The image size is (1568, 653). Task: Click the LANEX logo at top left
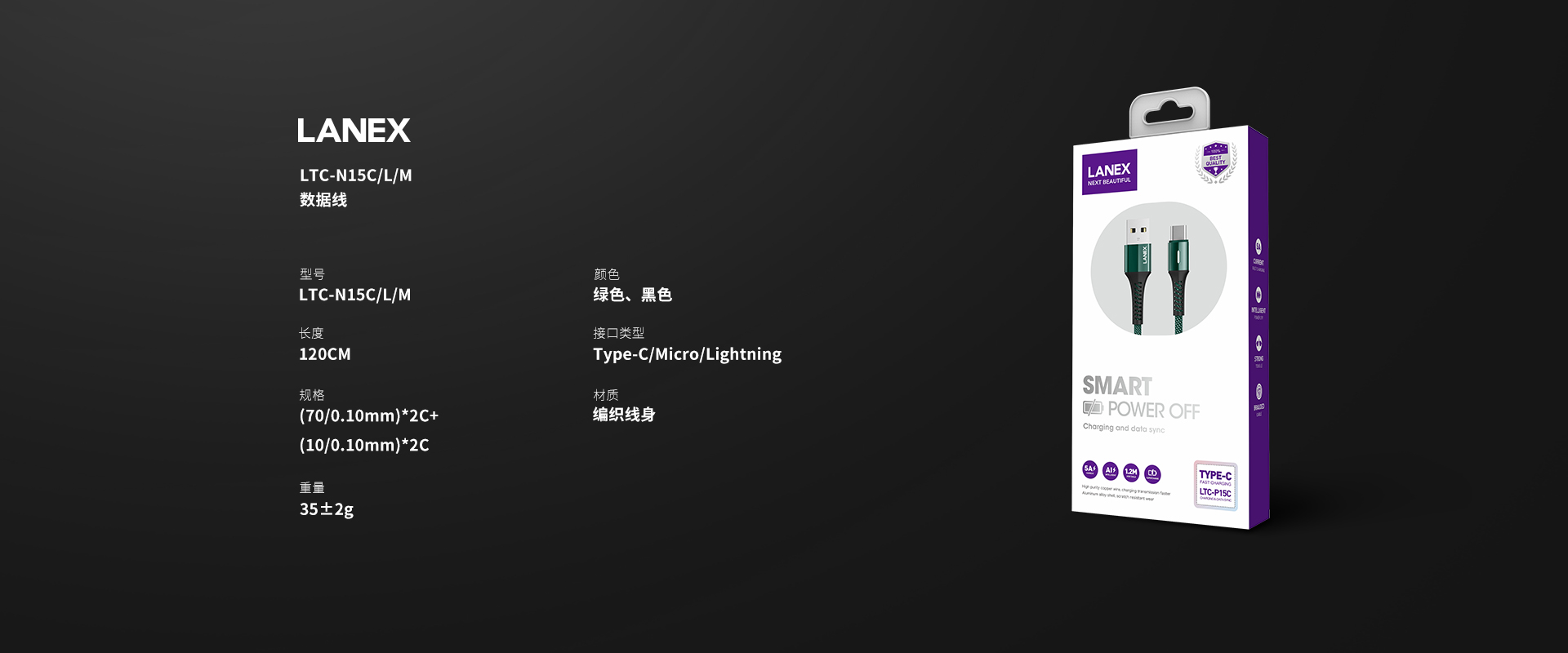click(354, 131)
